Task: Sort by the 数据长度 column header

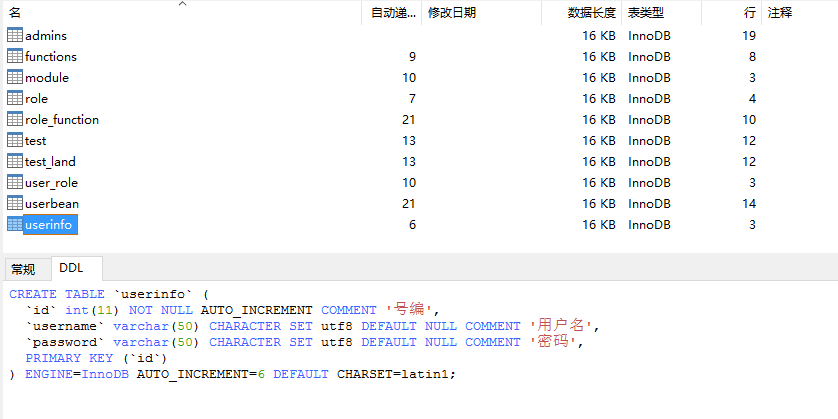Action: [592, 13]
